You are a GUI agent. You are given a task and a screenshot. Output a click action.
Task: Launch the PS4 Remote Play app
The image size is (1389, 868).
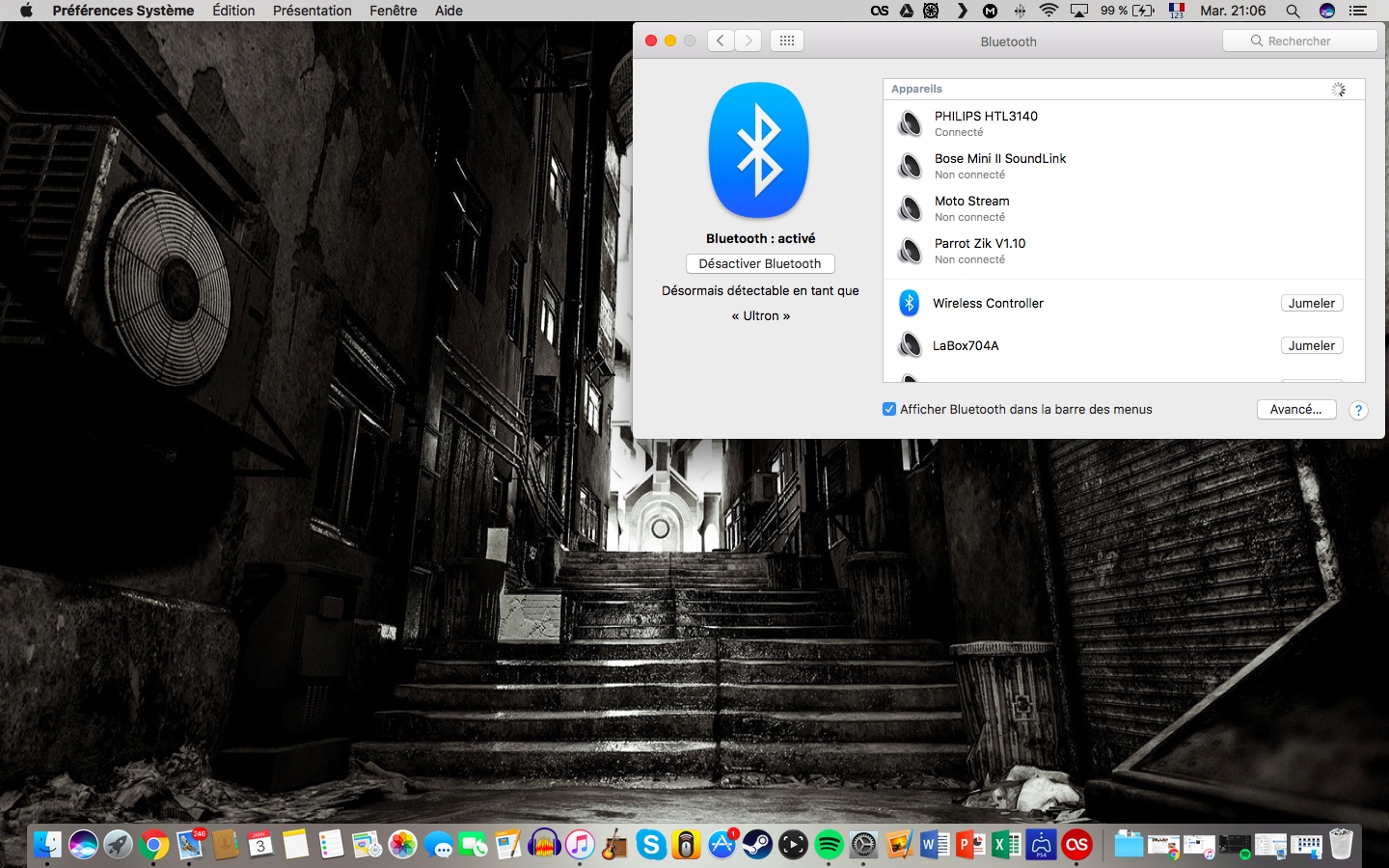click(1040, 846)
